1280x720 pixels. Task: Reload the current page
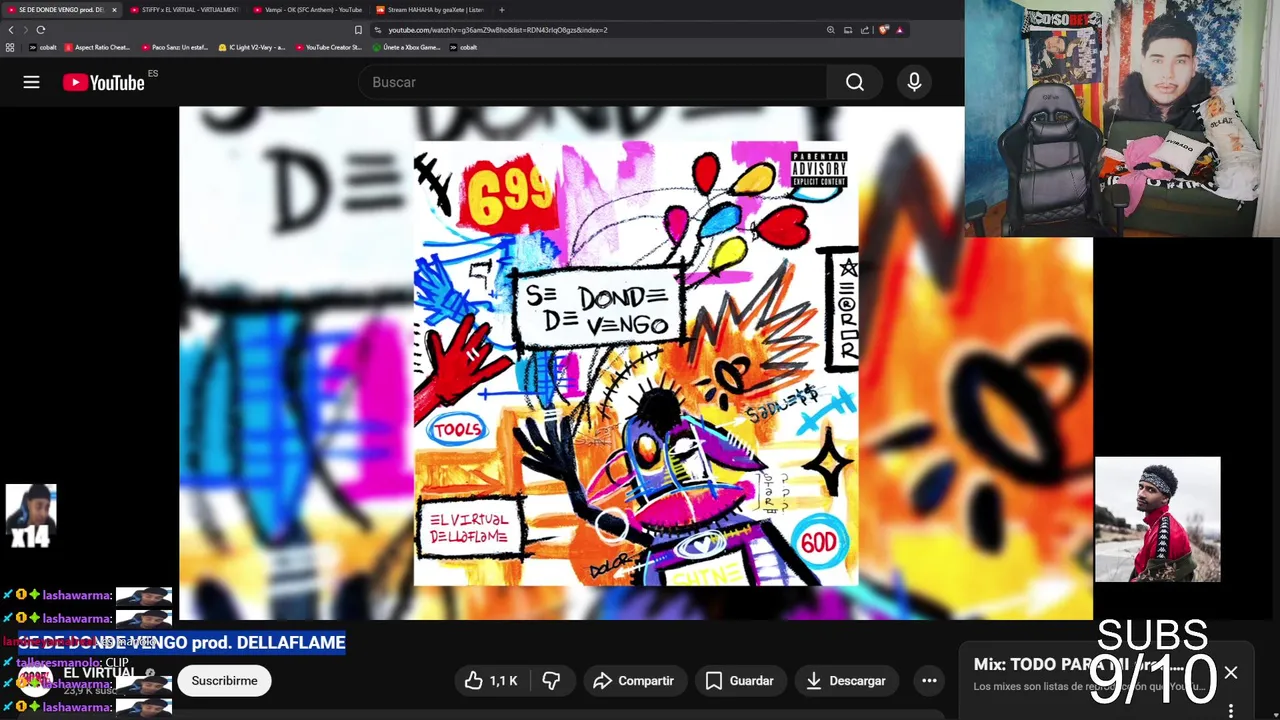pos(41,30)
